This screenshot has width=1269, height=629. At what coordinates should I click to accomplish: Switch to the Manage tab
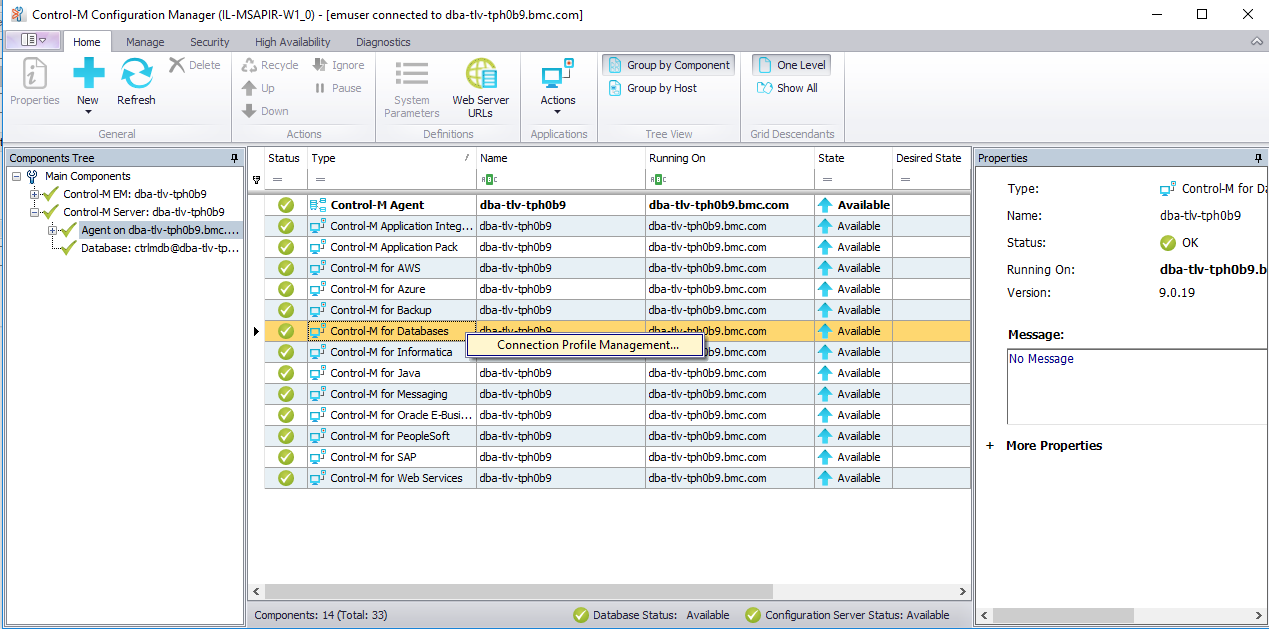coord(145,42)
